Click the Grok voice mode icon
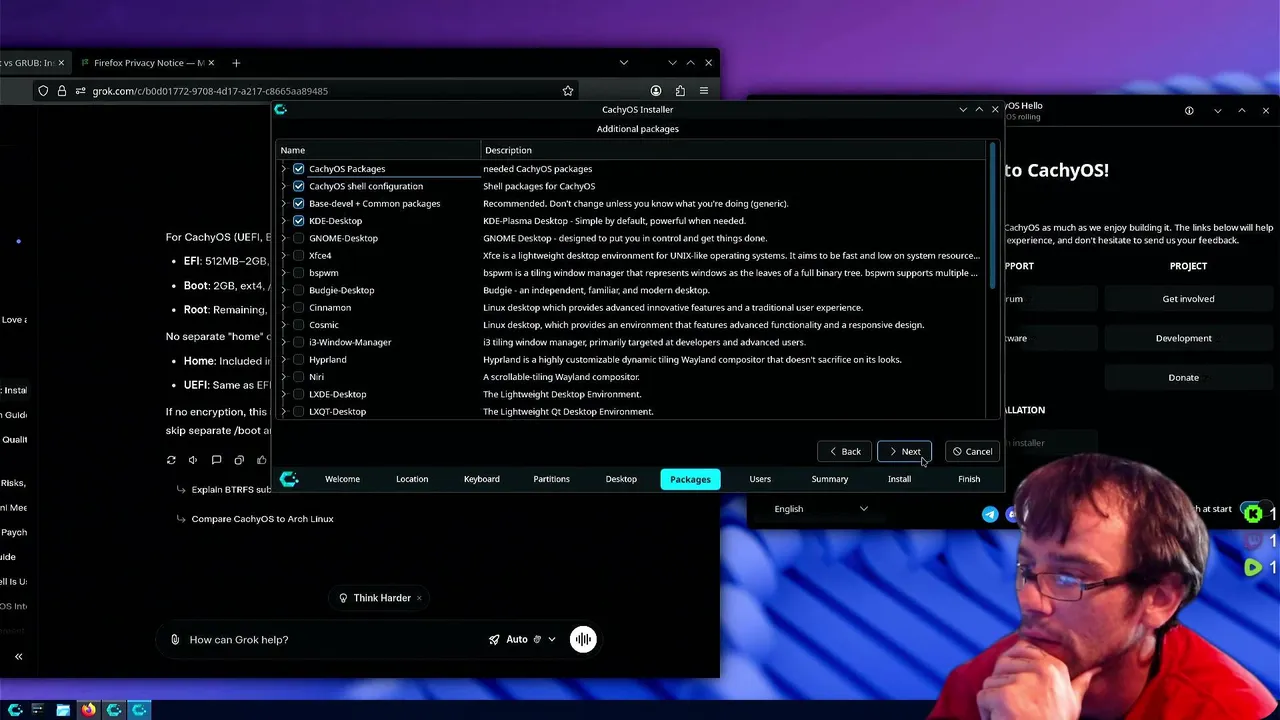 [583, 639]
